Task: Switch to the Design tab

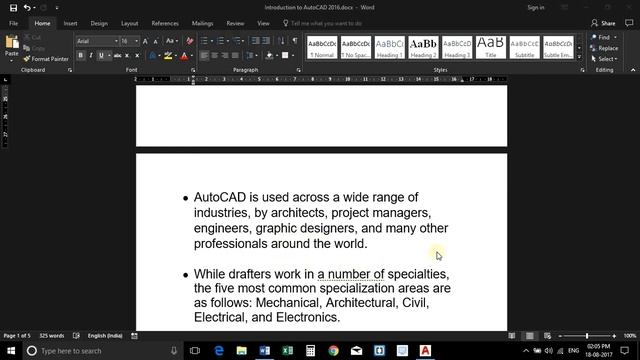Action: coord(99,24)
